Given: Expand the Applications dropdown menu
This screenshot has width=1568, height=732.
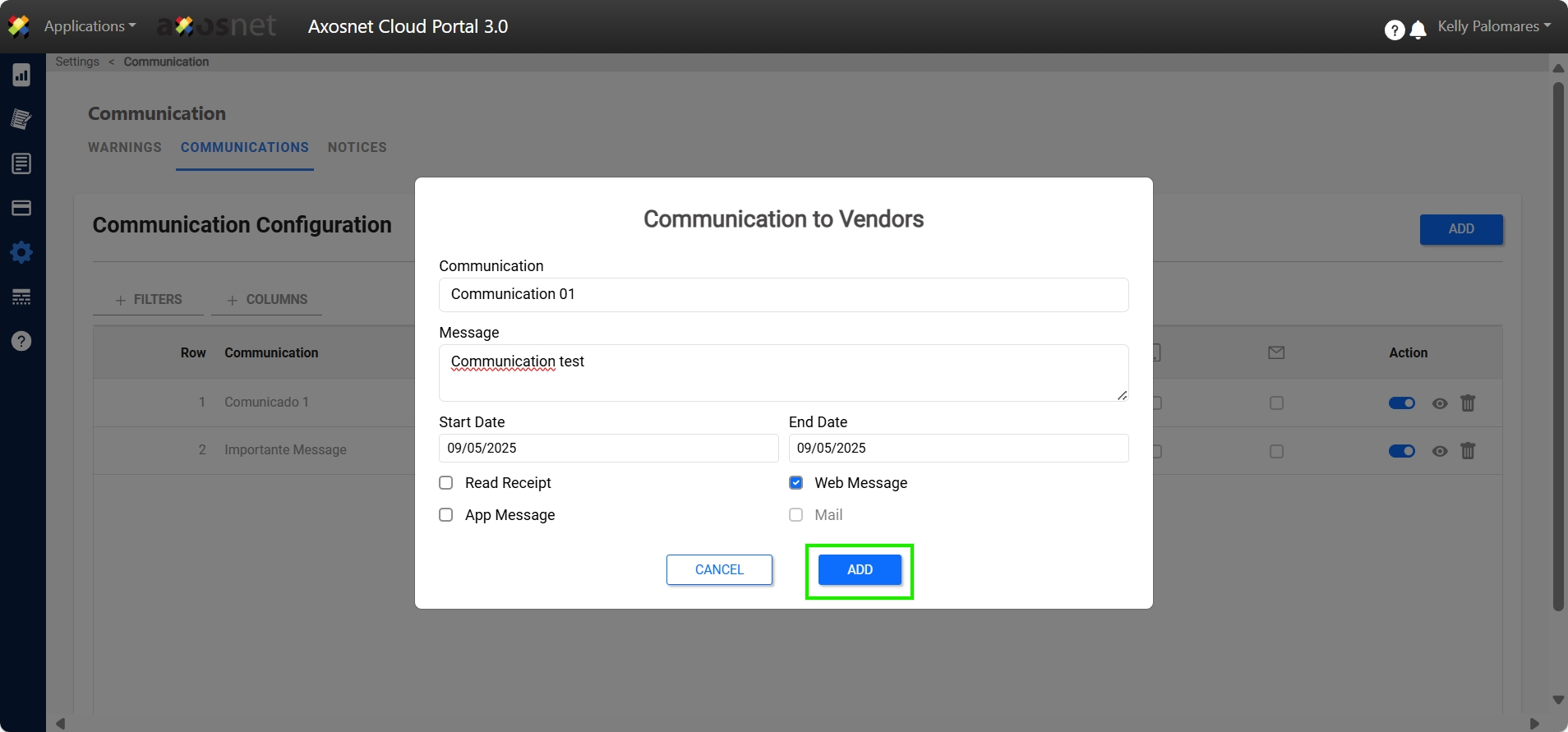Looking at the screenshot, I should [90, 26].
